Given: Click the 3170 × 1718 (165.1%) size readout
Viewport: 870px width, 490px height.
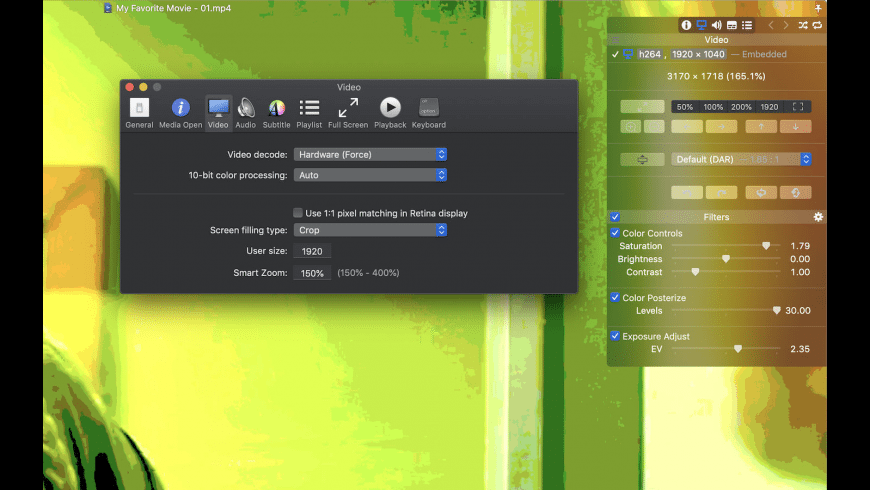Looking at the screenshot, I should [716, 76].
